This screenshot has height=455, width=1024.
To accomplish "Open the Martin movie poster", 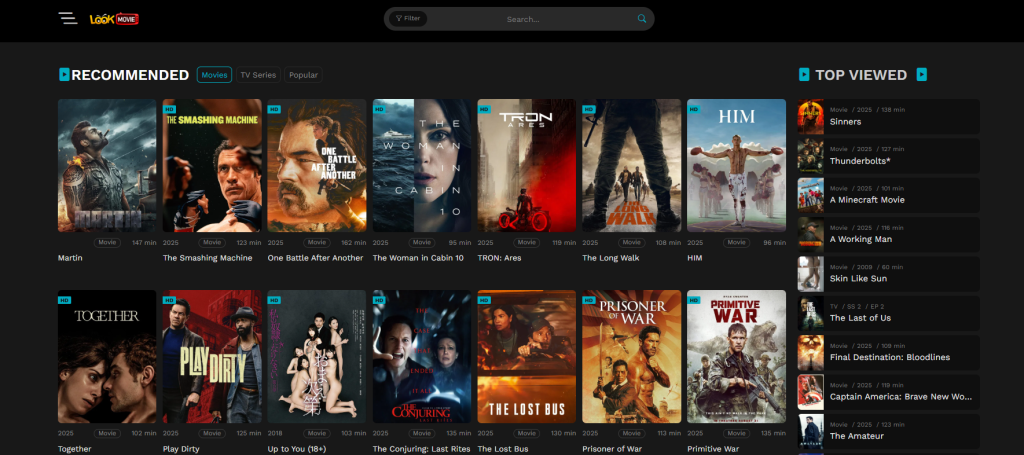I will click(x=107, y=166).
